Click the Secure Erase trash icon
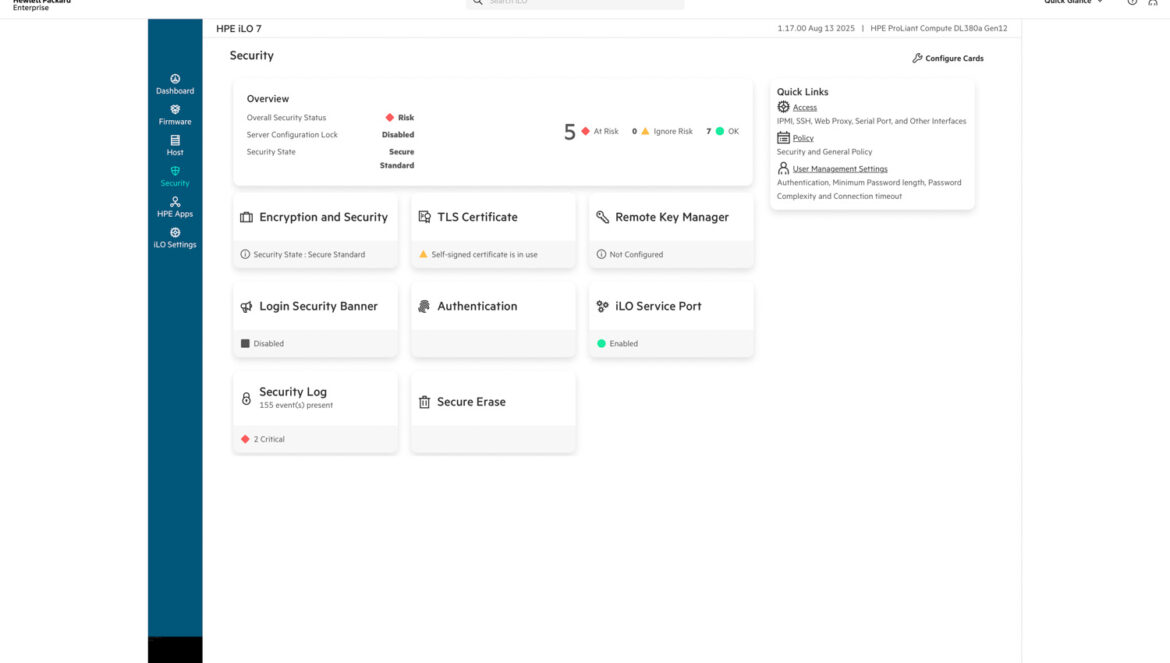 (x=424, y=402)
